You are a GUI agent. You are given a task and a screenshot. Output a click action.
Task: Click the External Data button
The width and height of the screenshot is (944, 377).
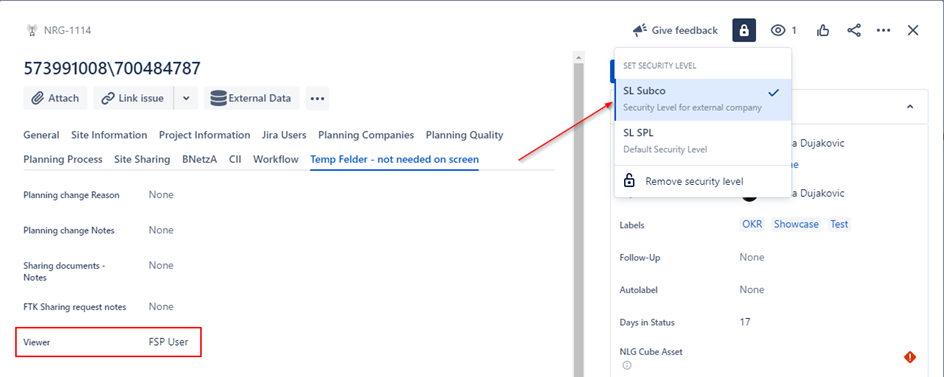point(252,98)
